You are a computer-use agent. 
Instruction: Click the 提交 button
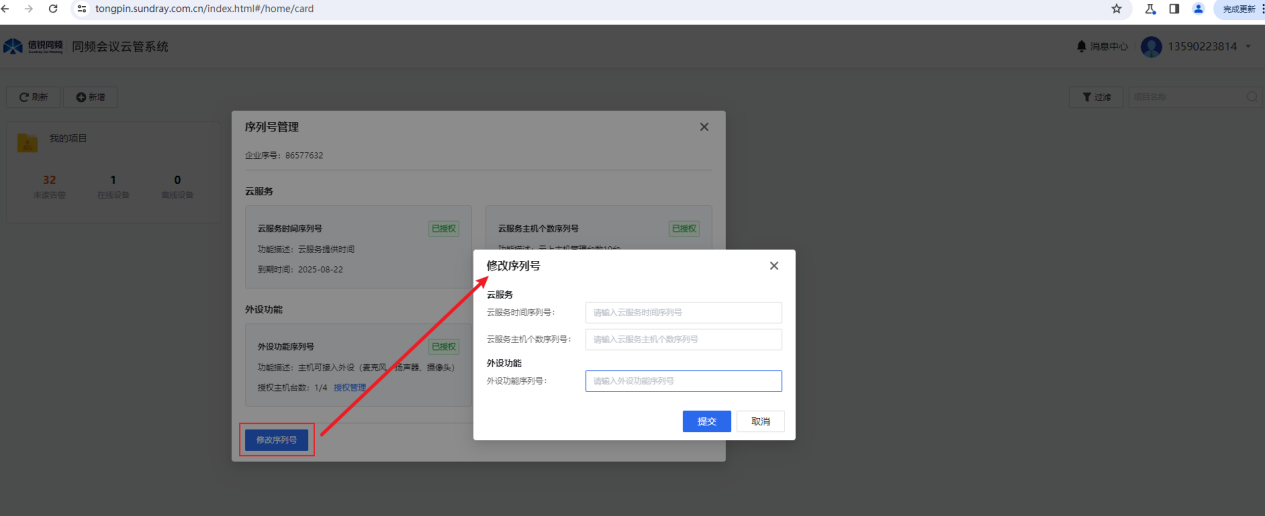[707, 421]
